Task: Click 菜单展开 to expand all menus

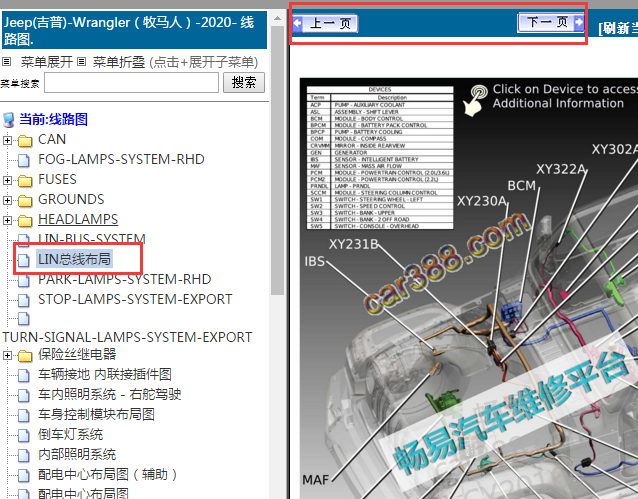Action: (47, 62)
